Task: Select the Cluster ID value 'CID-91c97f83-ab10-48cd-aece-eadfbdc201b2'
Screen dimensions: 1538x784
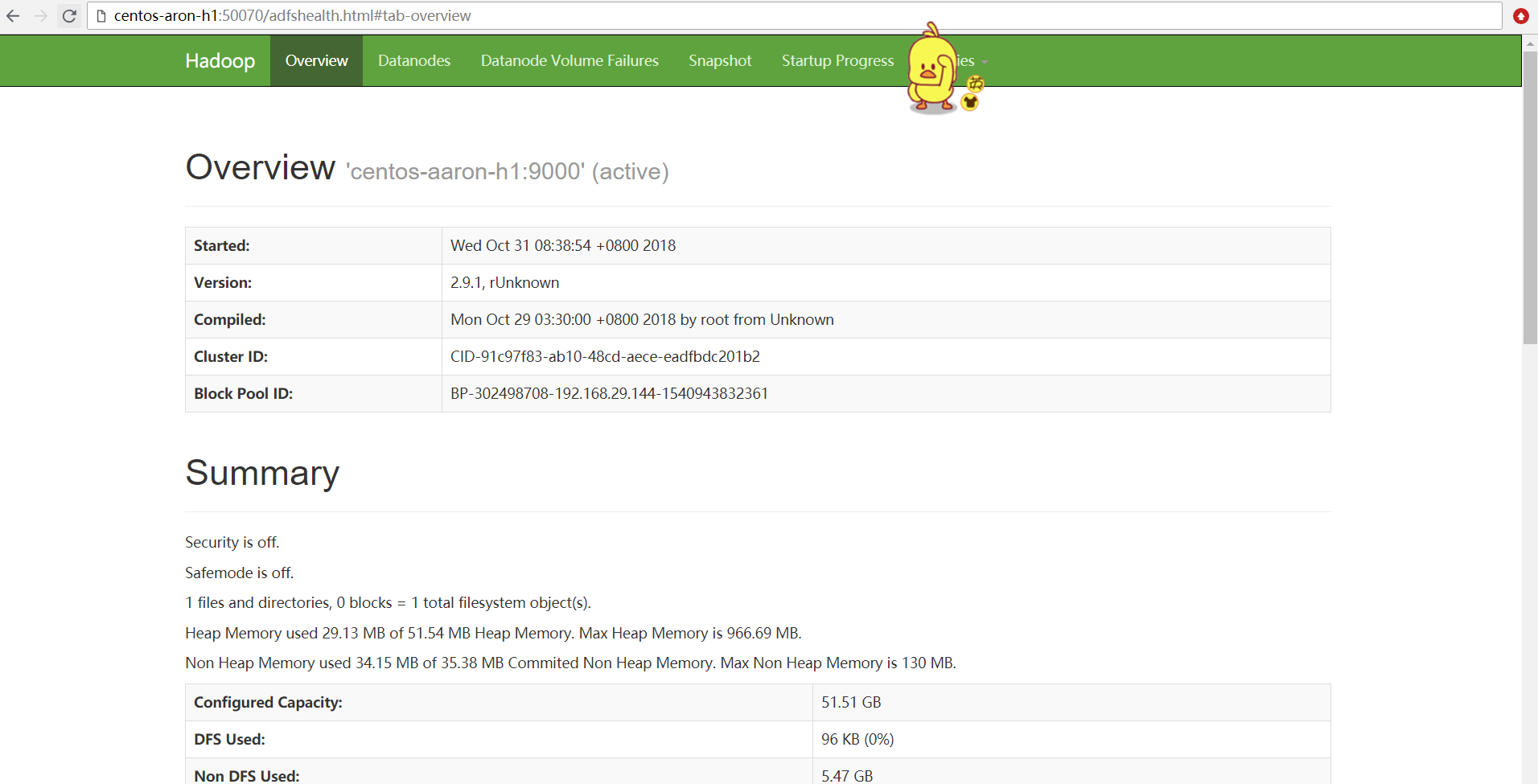Action: pyautogui.click(x=605, y=357)
